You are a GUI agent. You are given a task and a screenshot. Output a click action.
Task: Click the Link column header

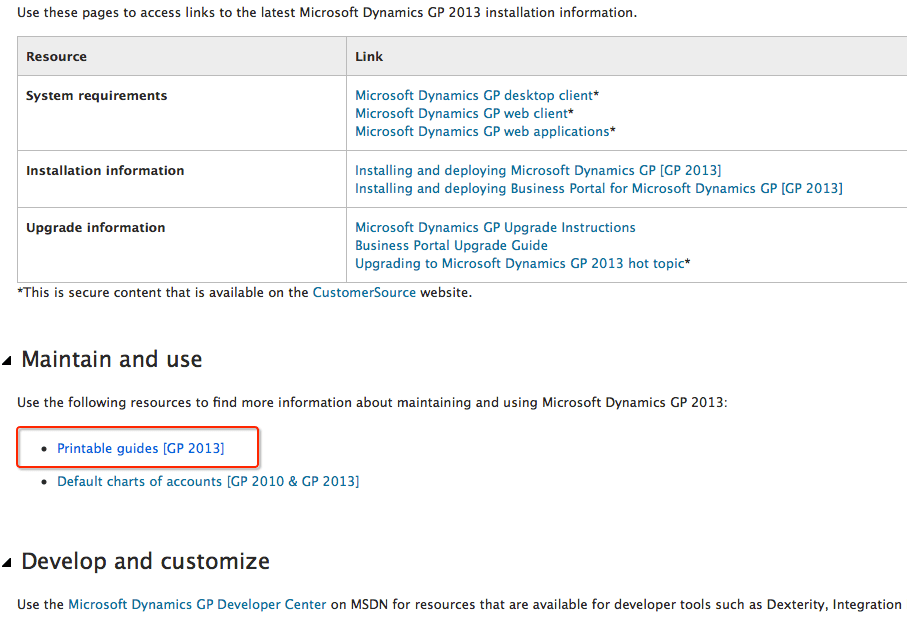(369, 57)
